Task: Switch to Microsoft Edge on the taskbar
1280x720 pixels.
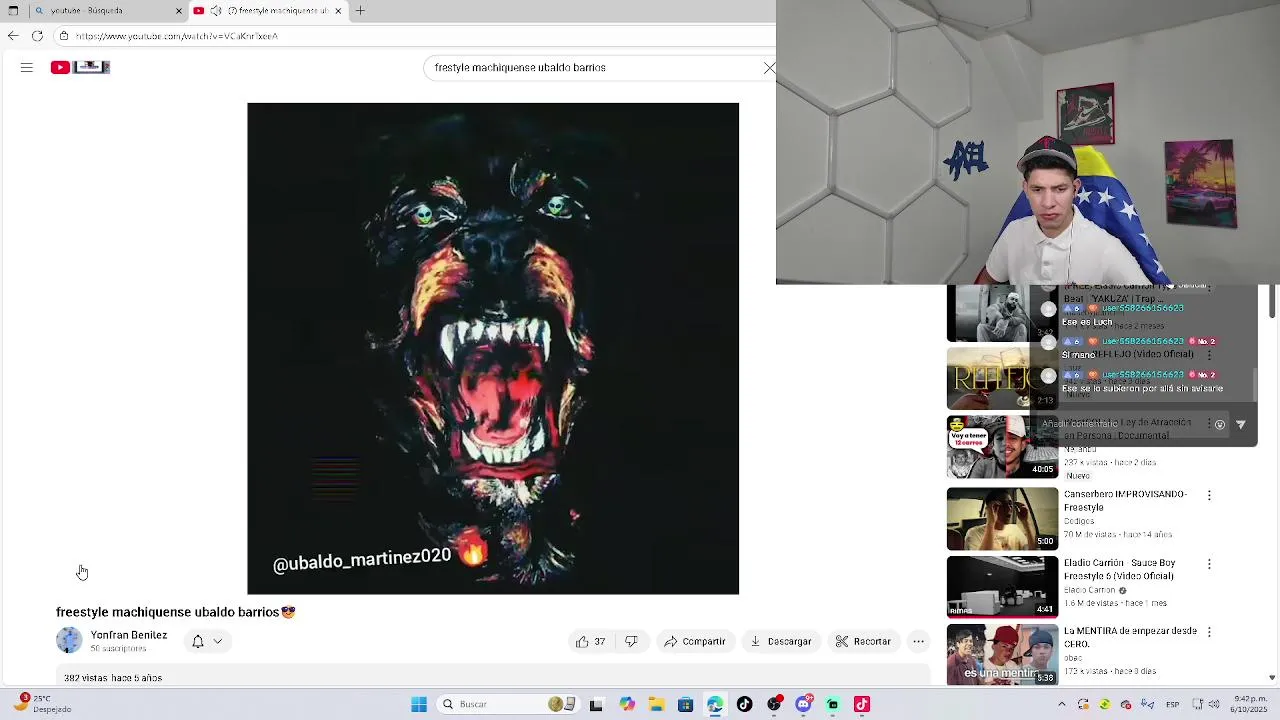Action: (715, 704)
